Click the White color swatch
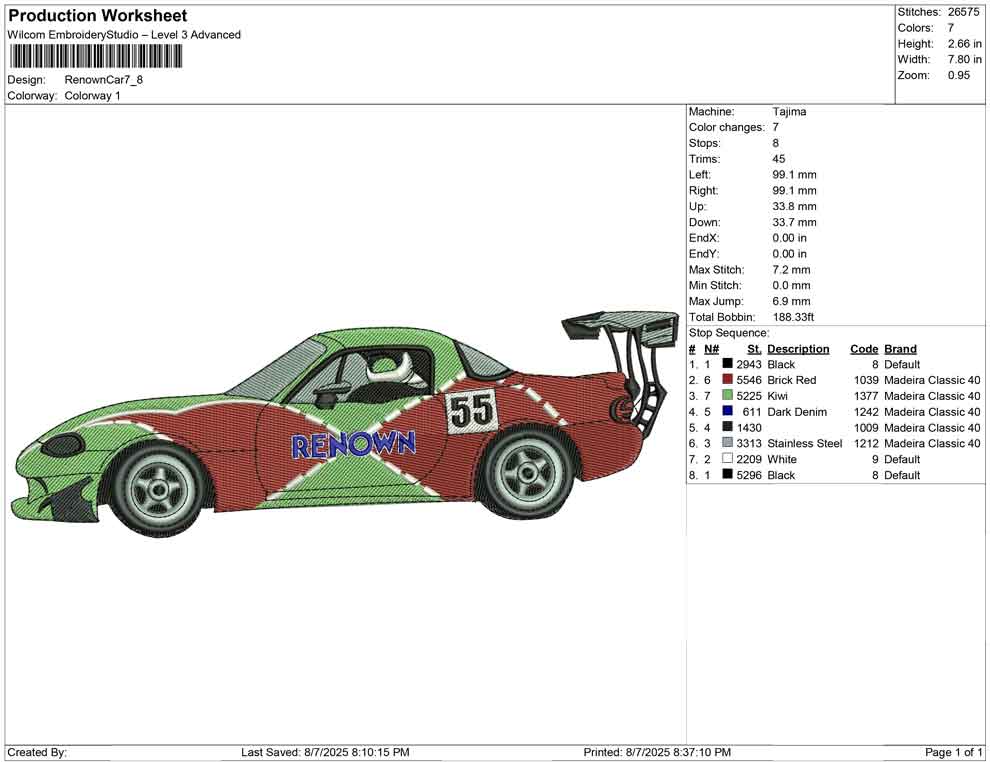This screenshot has width=990, height=762. [727, 458]
